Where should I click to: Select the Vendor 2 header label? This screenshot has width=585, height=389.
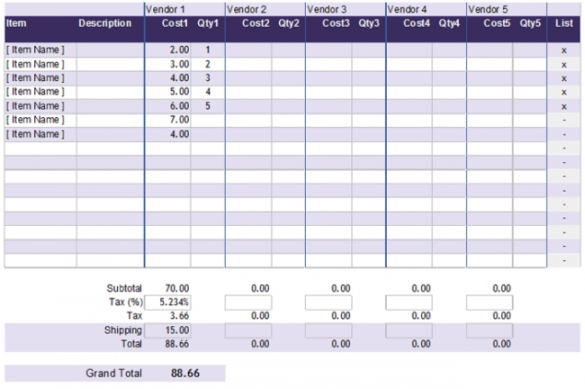(x=246, y=9)
